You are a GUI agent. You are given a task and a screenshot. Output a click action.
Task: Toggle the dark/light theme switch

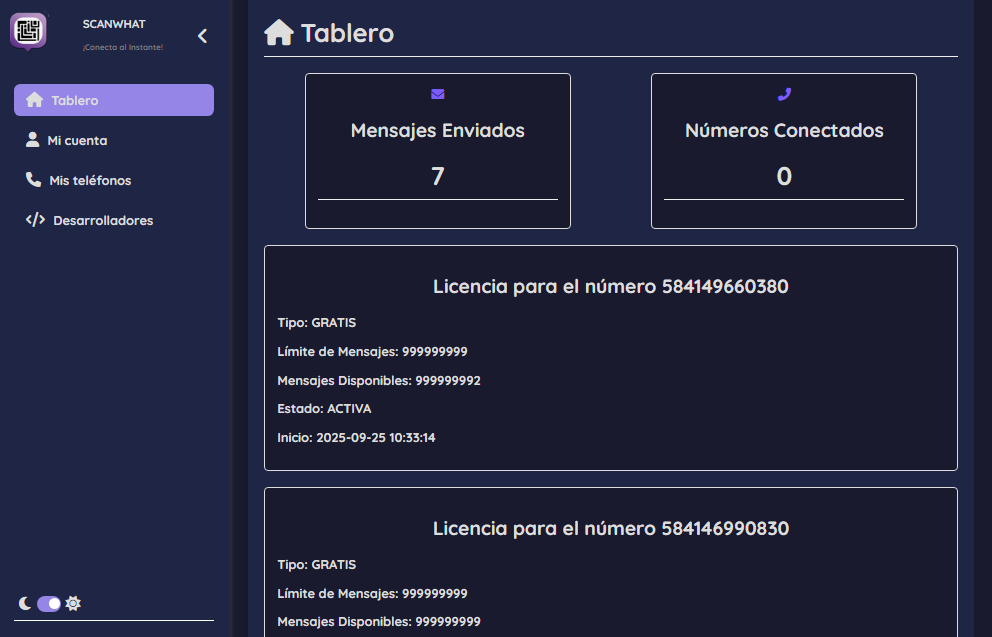click(x=49, y=603)
